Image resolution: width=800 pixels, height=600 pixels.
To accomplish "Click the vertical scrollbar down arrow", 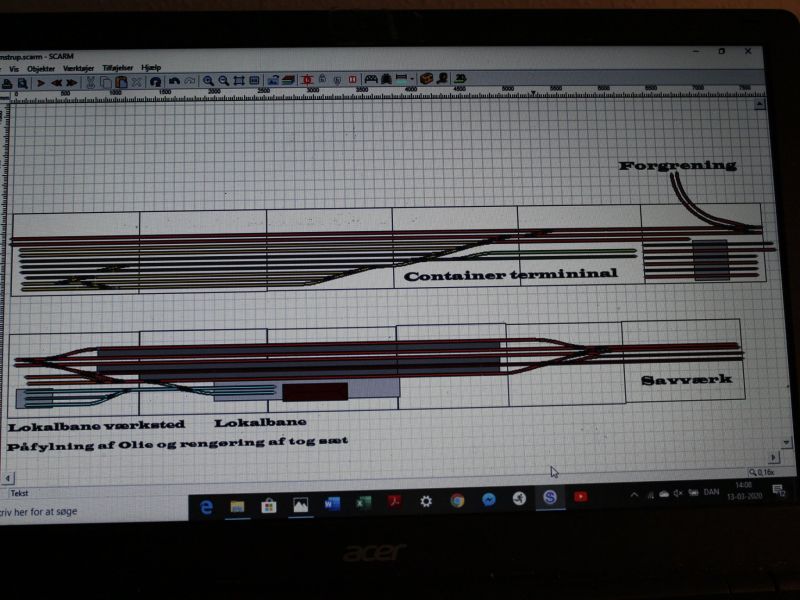I will click(x=787, y=442).
